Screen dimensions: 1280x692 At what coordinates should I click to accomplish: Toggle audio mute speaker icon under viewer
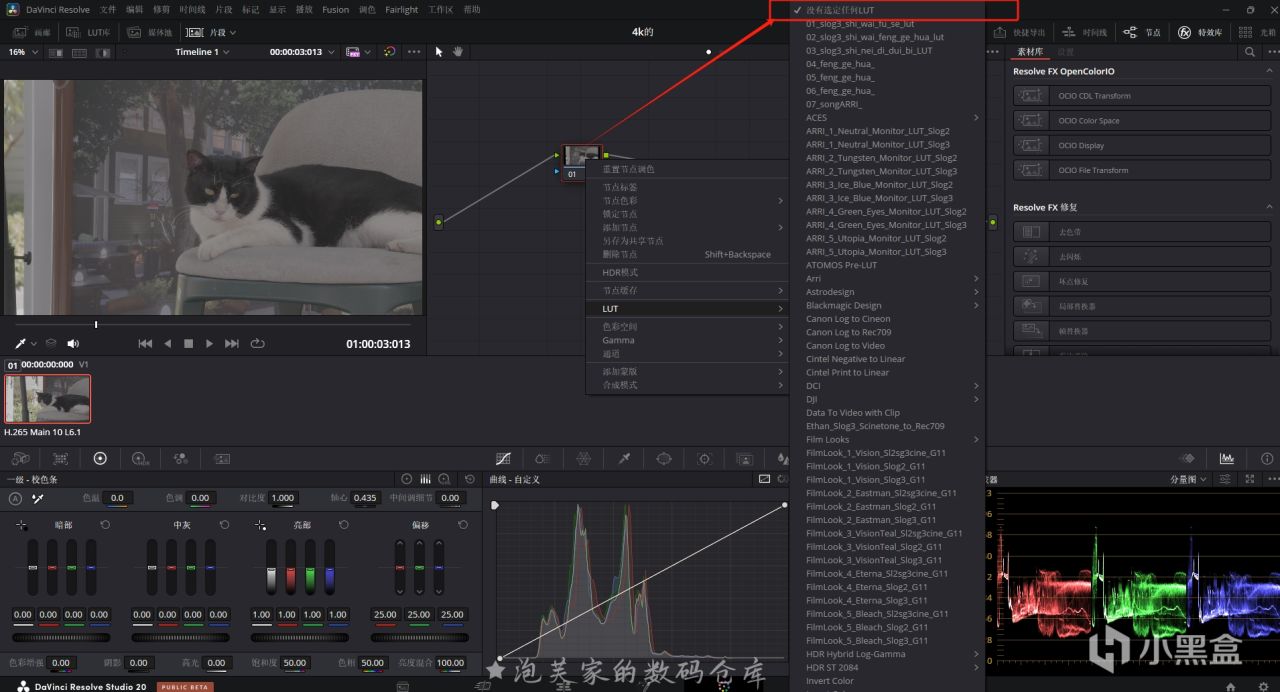tap(73, 343)
